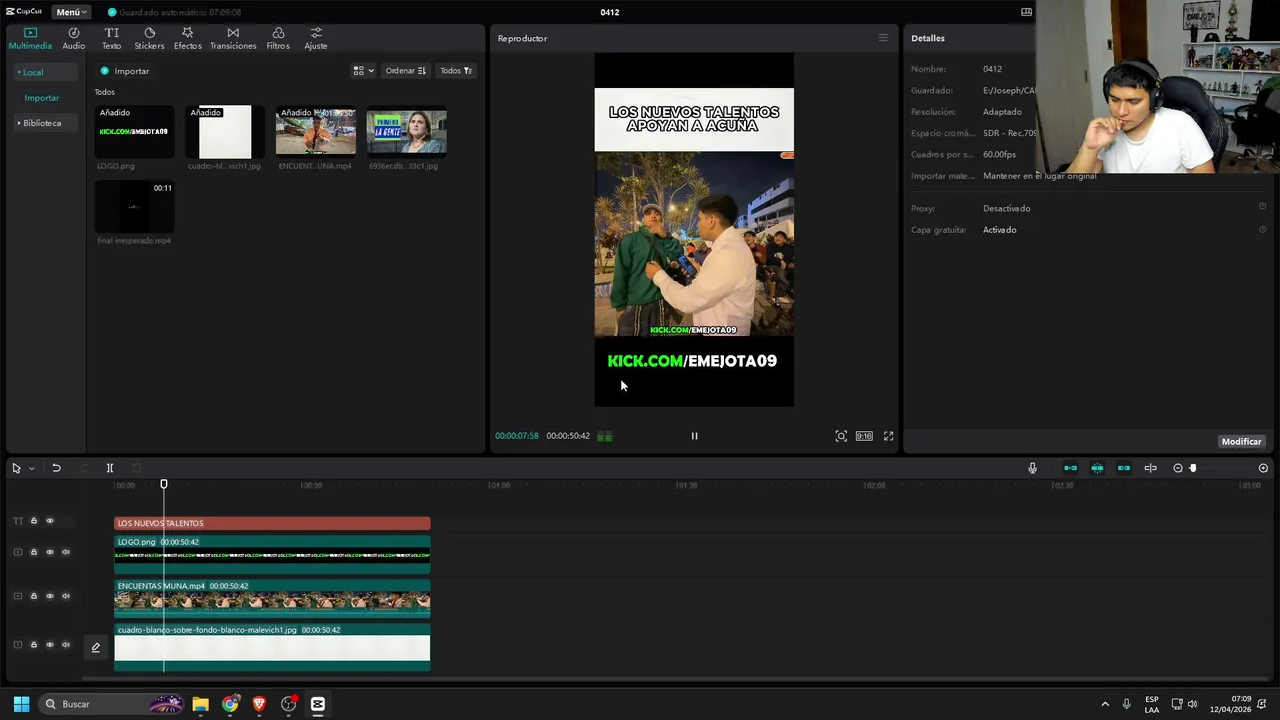Click the timeline zoom slider handle
This screenshot has width=1280, height=720.
pos(1192,468)
